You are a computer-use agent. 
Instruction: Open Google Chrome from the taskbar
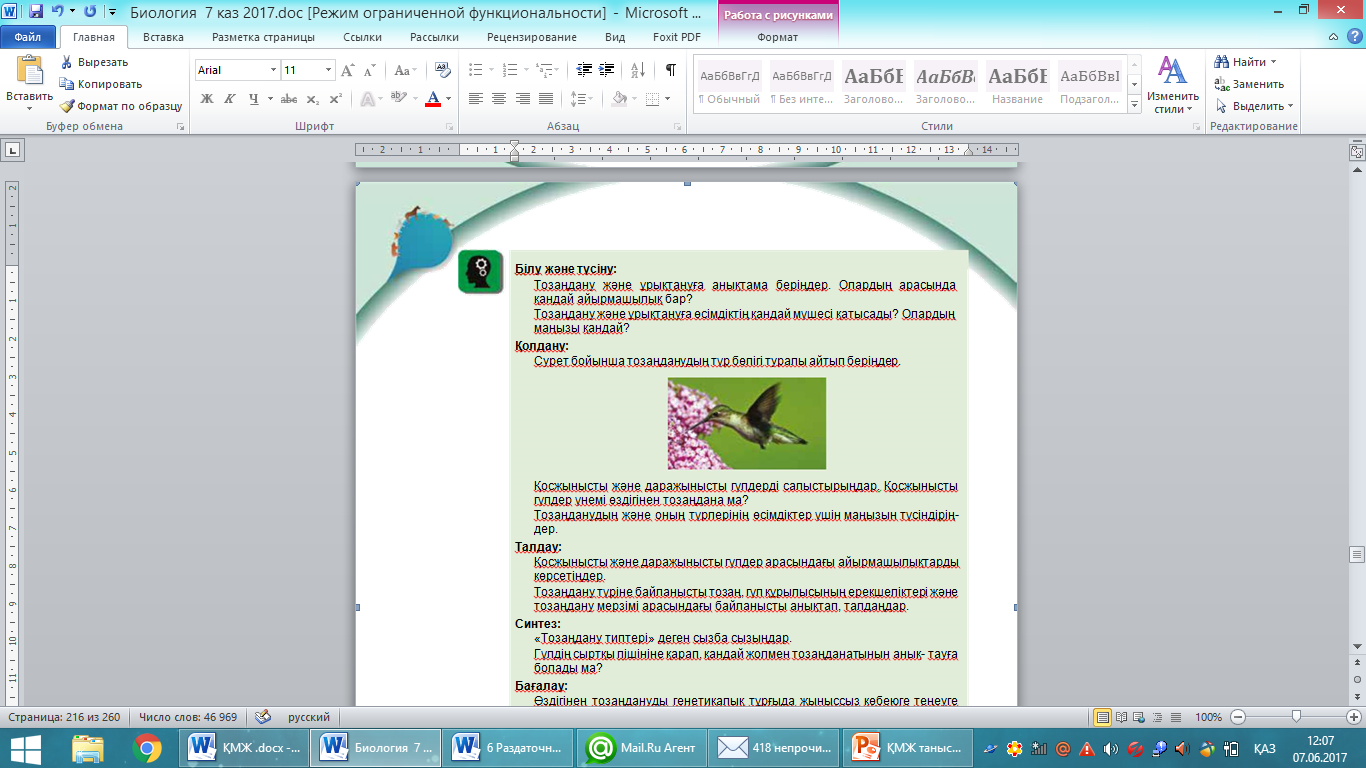(147, 746)
